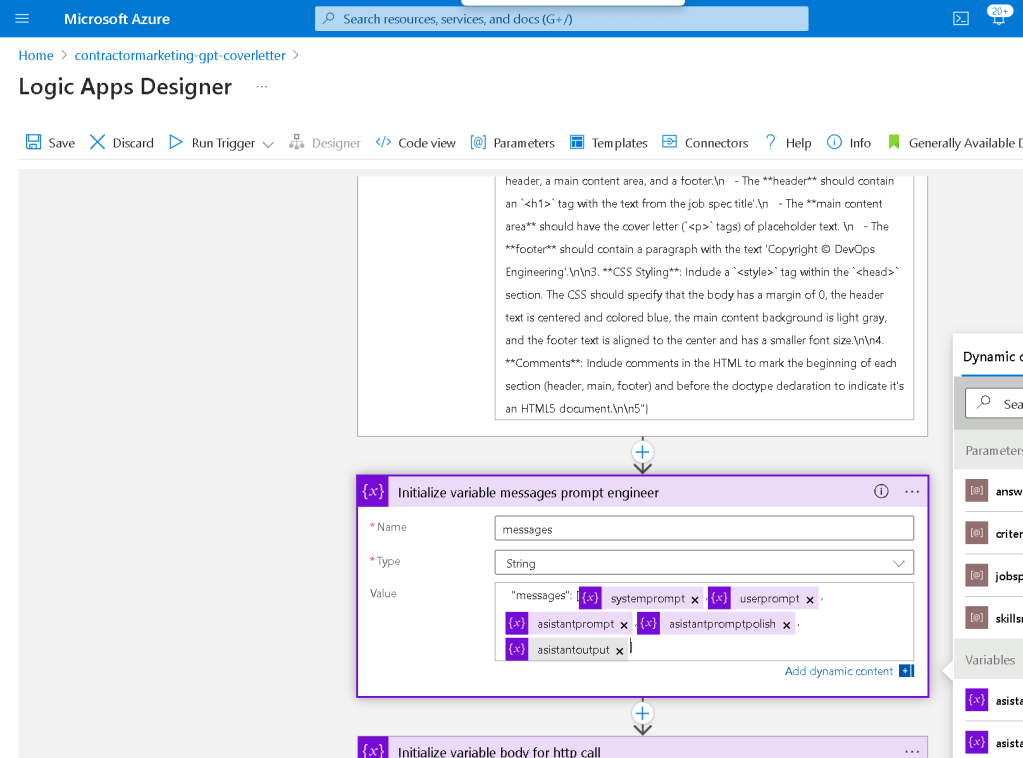Insert the criter parameter from dynamic content
1023x758 pixels.
click(993, 533)
